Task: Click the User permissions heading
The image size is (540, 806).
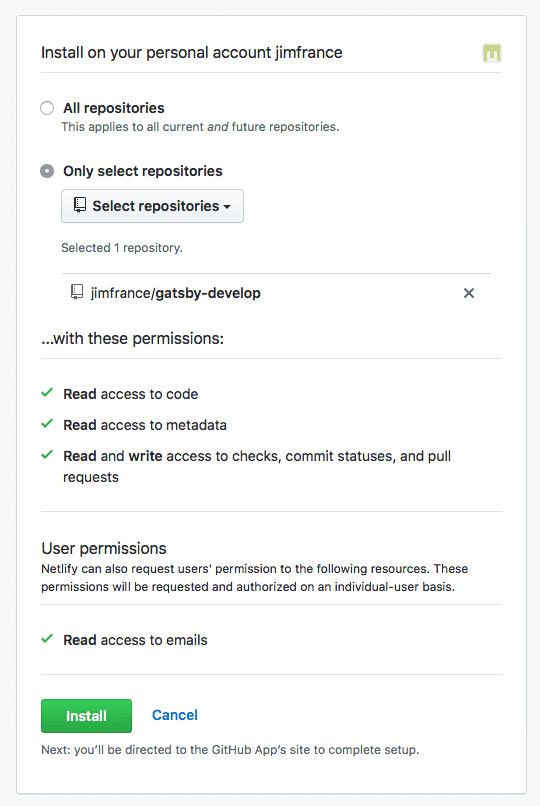Action: [104, 548]
